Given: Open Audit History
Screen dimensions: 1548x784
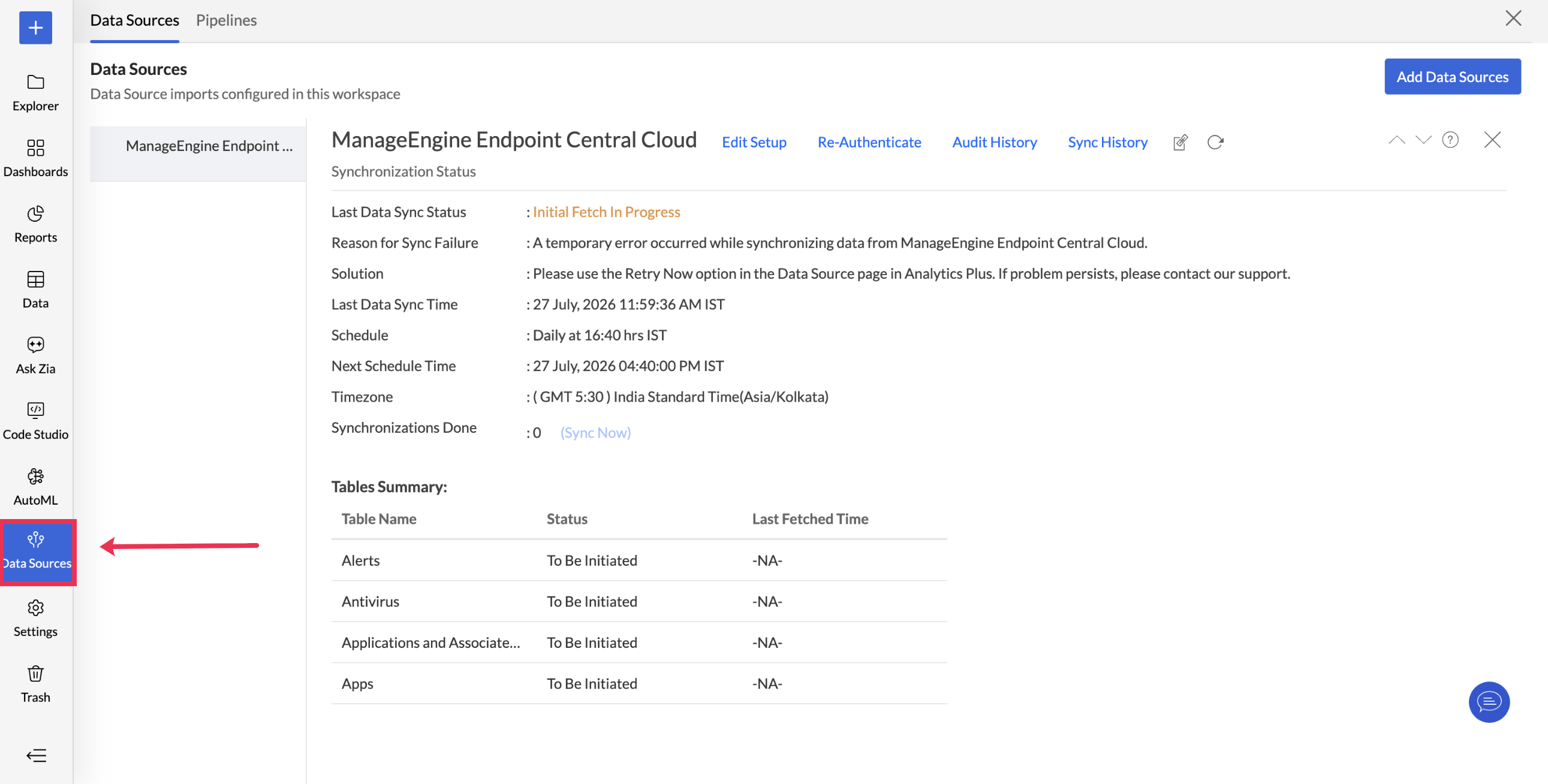Looking at the screenshot, I should click(994, 142).
